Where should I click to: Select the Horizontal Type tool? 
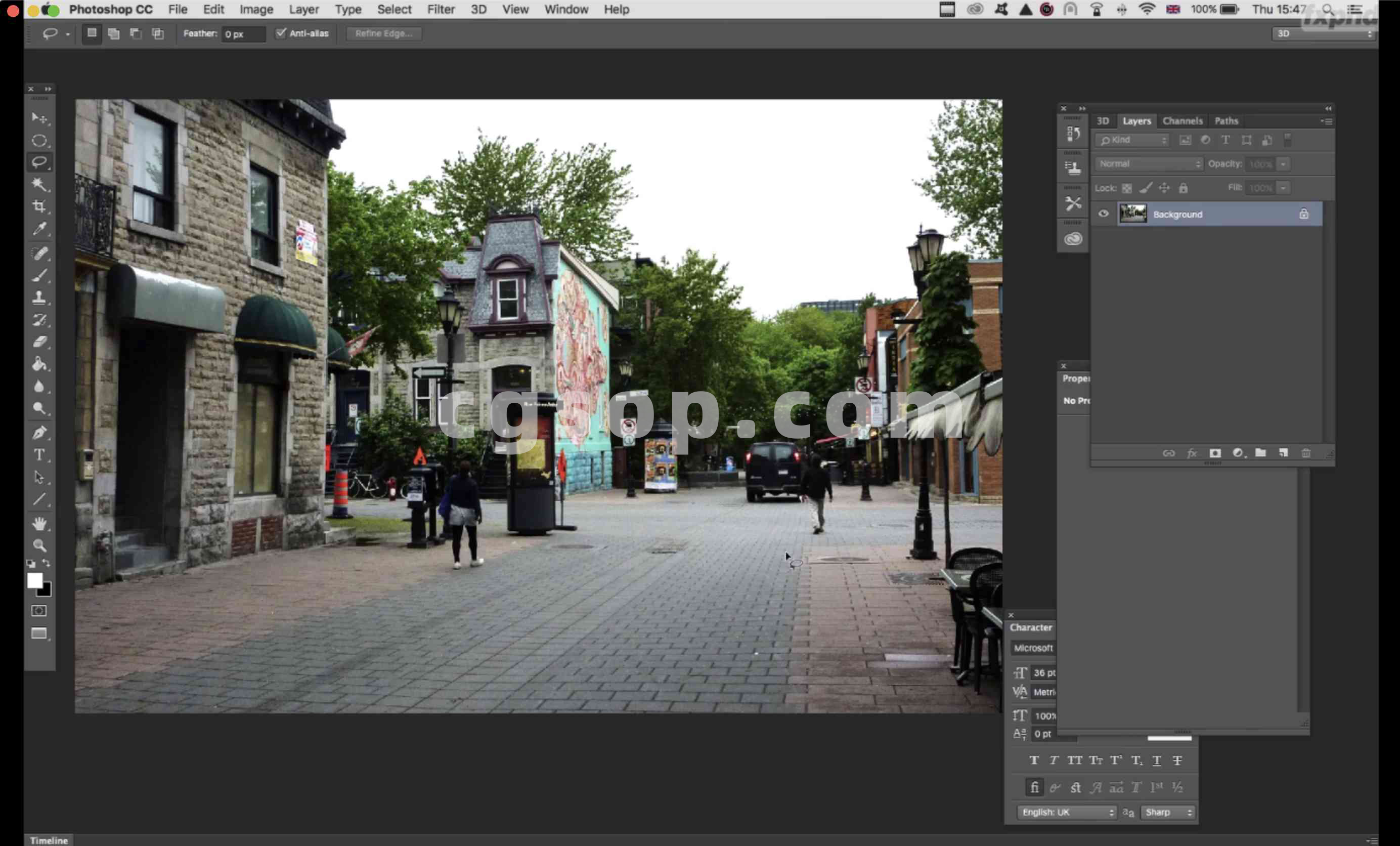click(x=39, y=455)
